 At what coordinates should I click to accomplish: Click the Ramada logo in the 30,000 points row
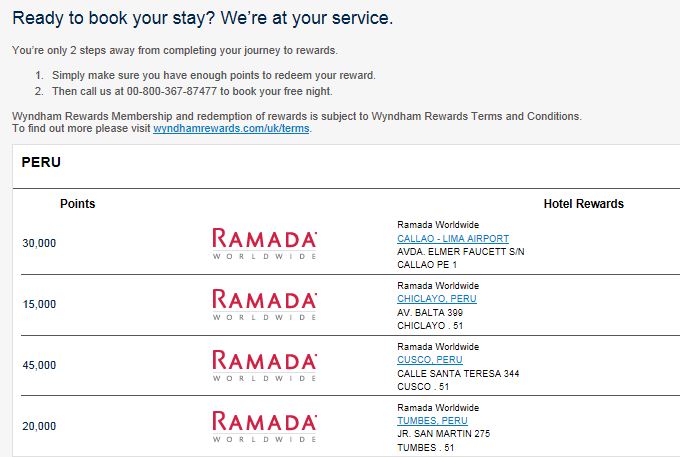pos(265,244)
